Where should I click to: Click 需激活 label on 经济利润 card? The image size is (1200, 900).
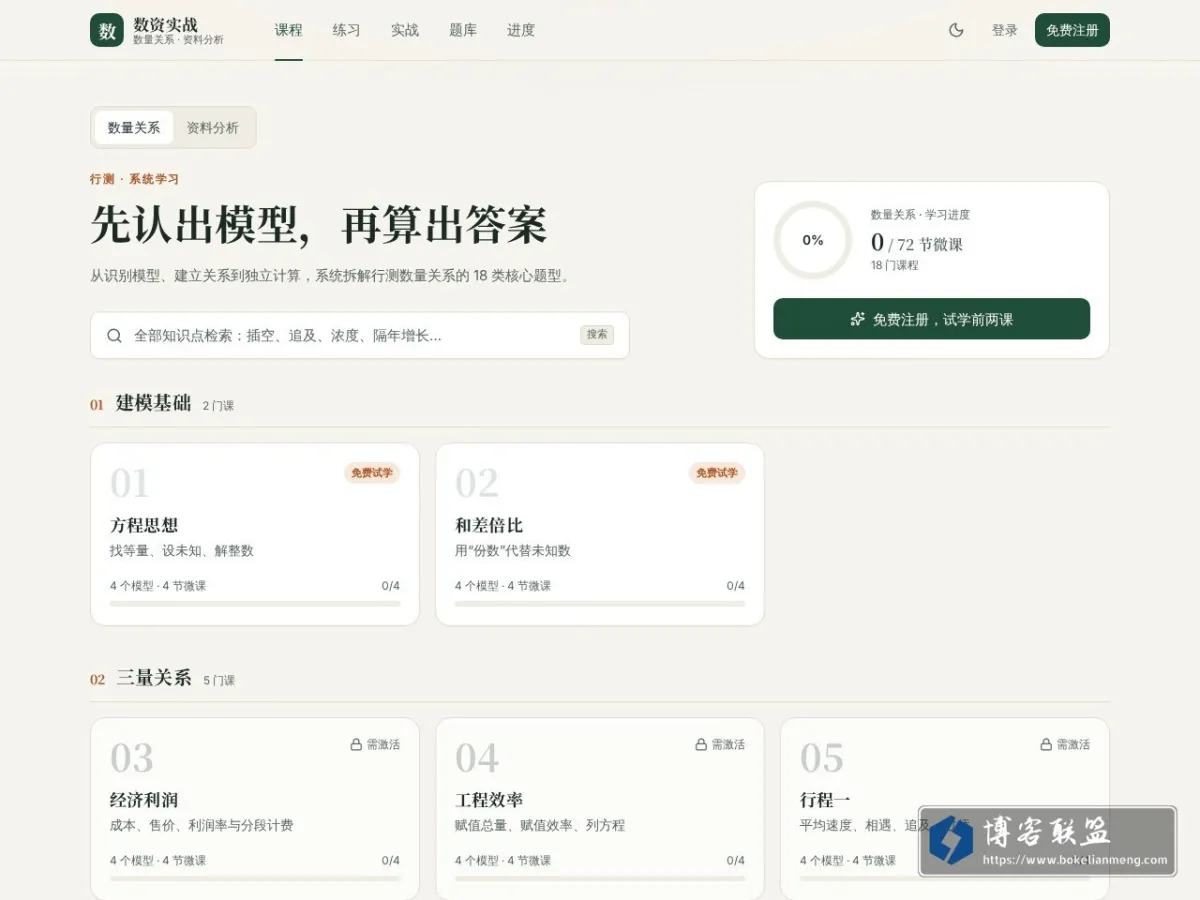[383, 745]
